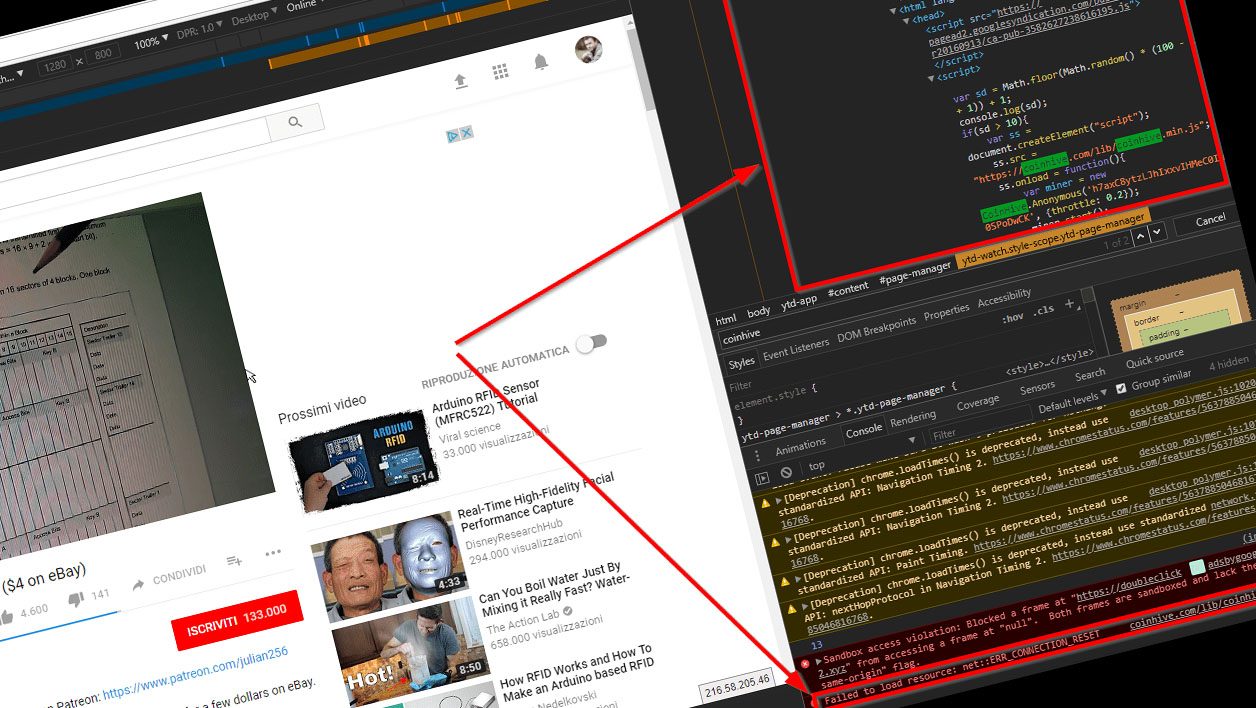Click the AdChoices triangle icon on ad
Screen dimensions: 1256x708
click(x=452, y=135)
